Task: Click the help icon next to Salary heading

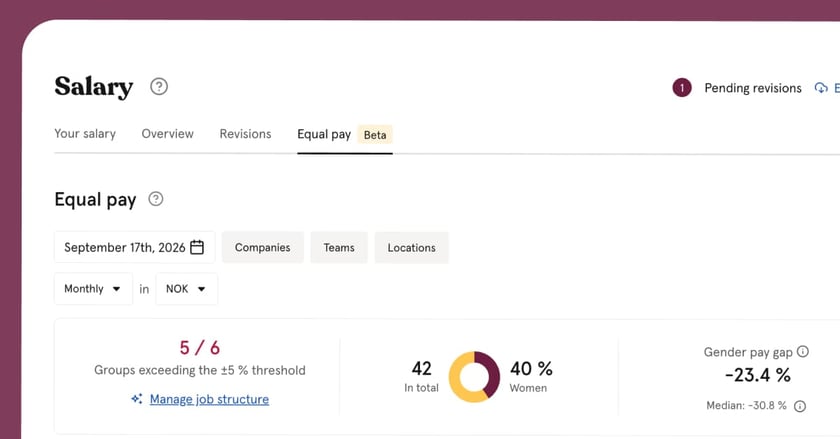Action: click(159, 86)
